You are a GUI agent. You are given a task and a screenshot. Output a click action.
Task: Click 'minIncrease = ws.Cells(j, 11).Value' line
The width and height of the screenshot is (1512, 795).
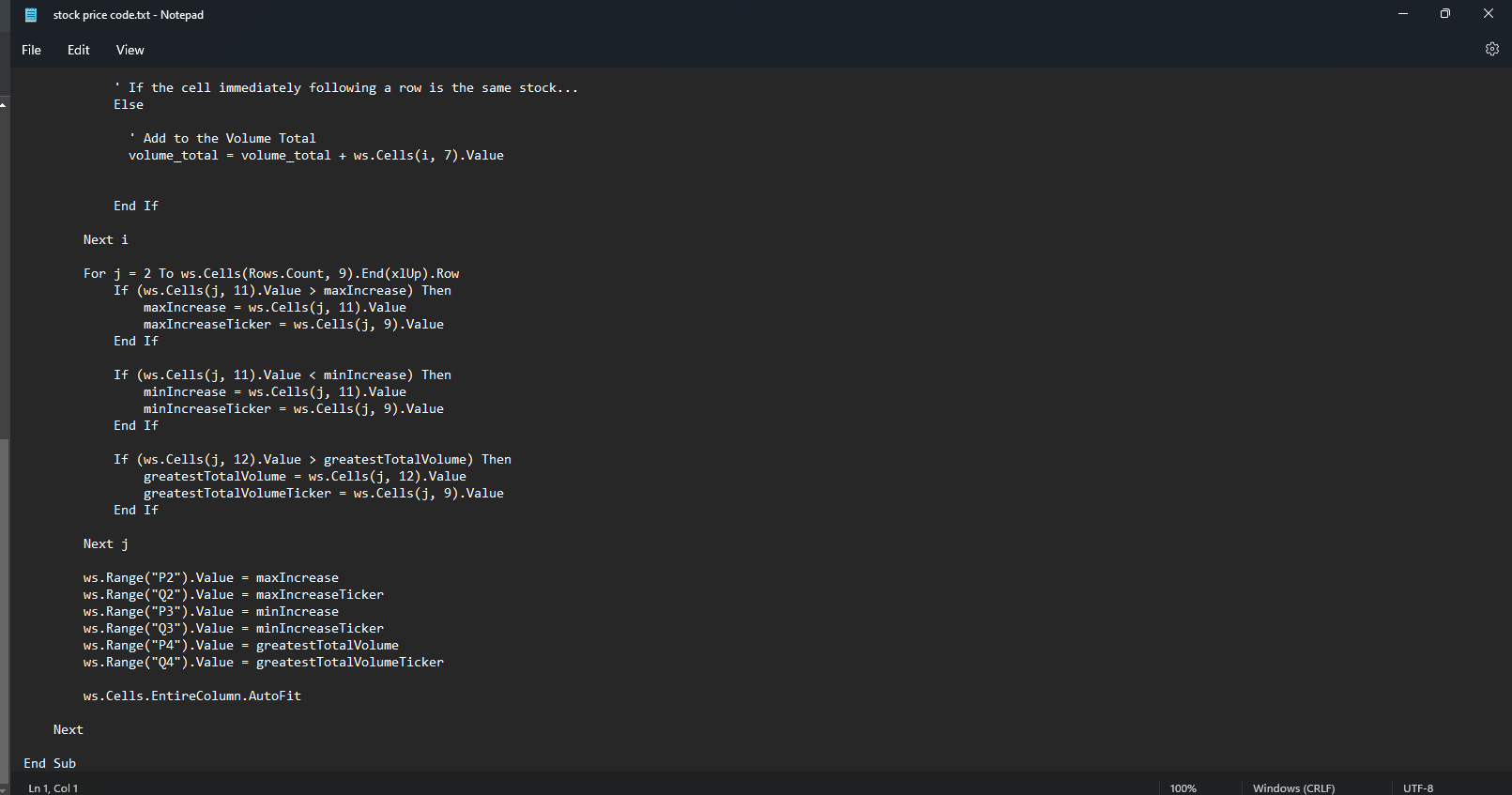click(x=275, y=391)
